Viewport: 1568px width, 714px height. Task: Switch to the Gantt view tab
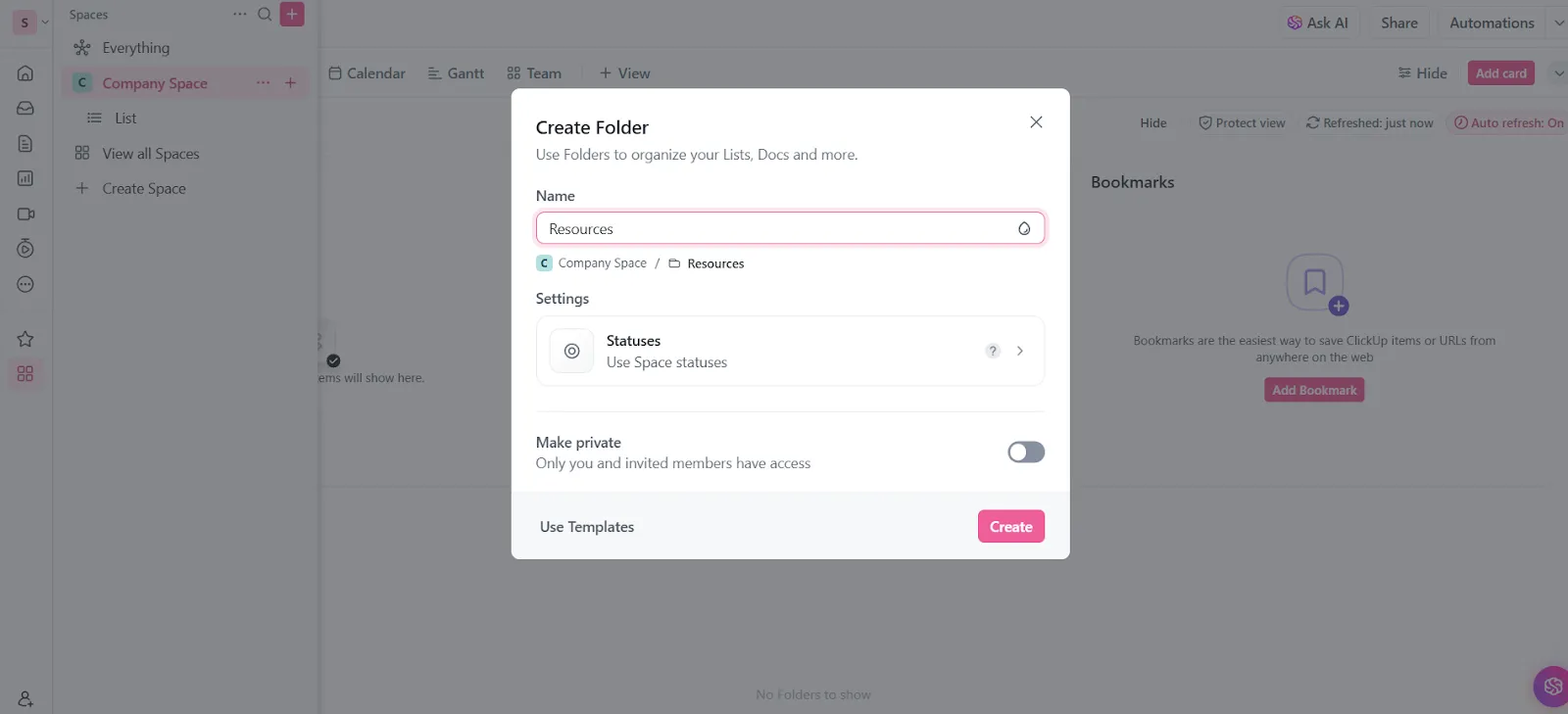[x=456, y=73]
